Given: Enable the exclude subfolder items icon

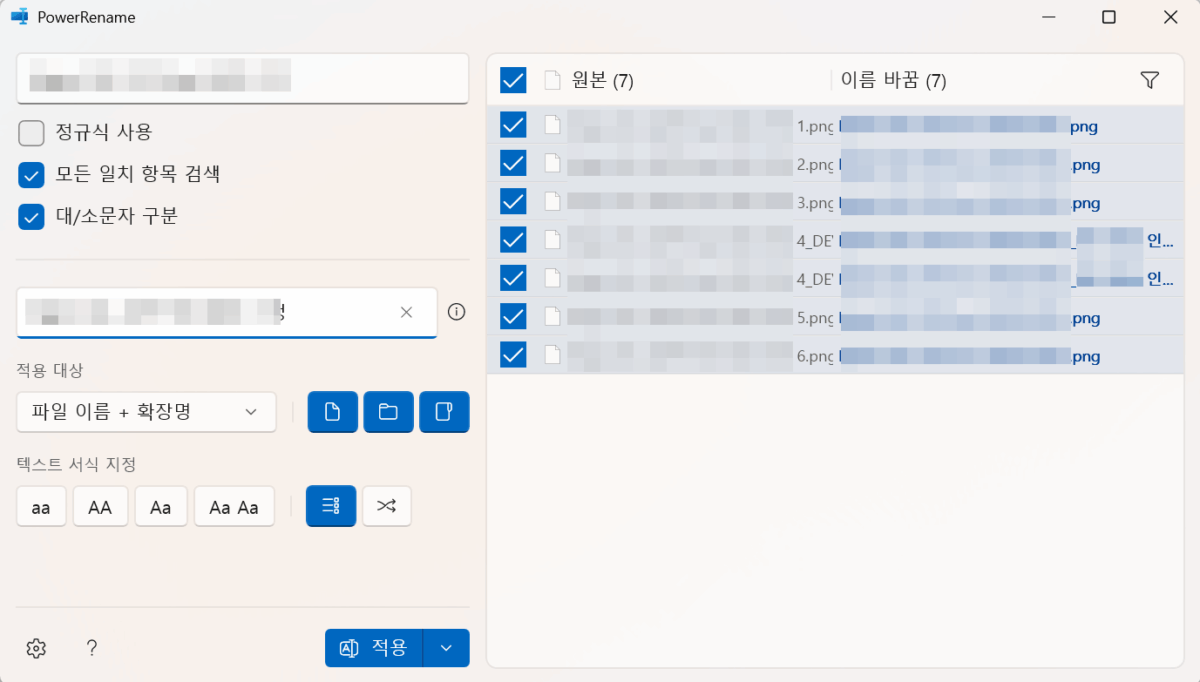Looking at the screenshot, I should pyautogui.click(x=444, y=411).
